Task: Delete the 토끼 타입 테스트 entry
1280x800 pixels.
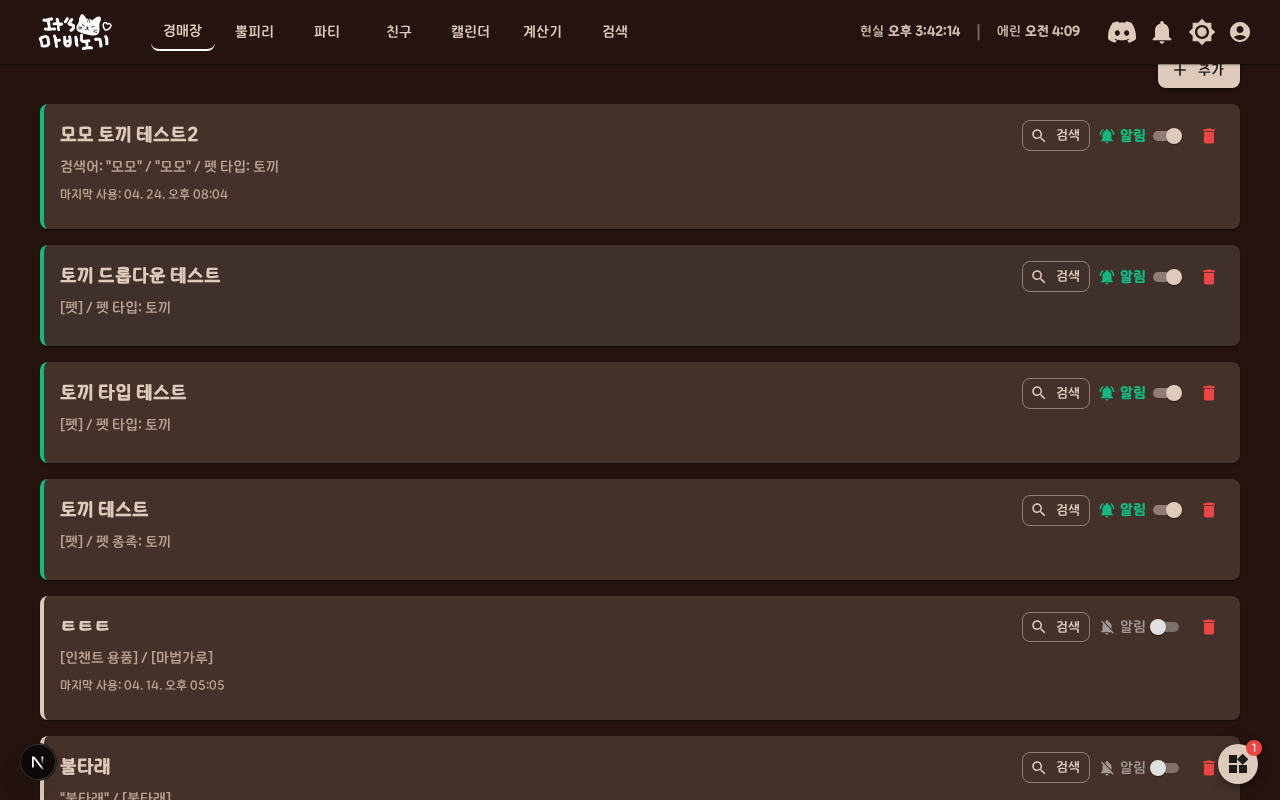Action: click(1209, 393)
